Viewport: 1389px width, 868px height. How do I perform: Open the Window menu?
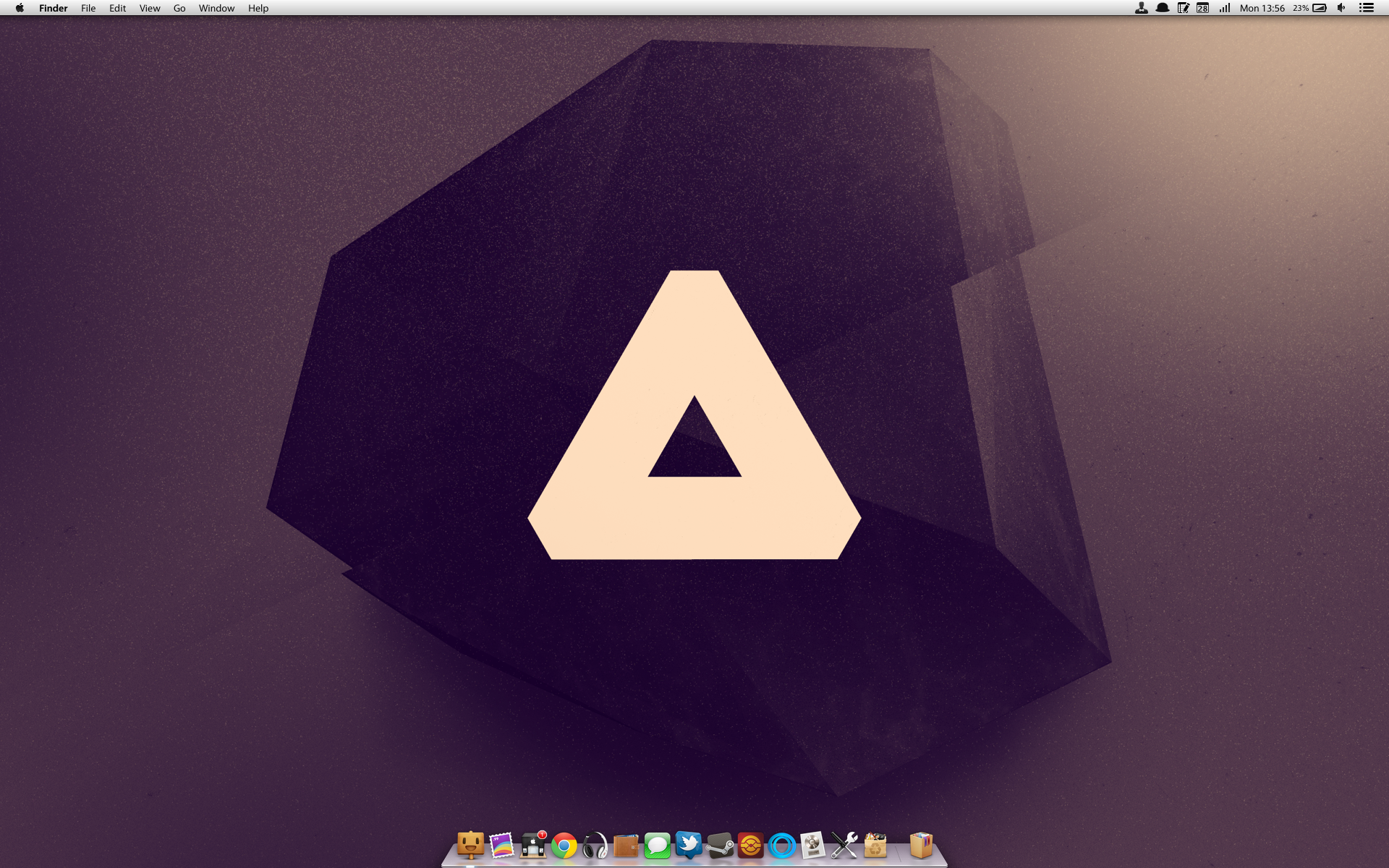pyautogui.click(x=216, y=8)
